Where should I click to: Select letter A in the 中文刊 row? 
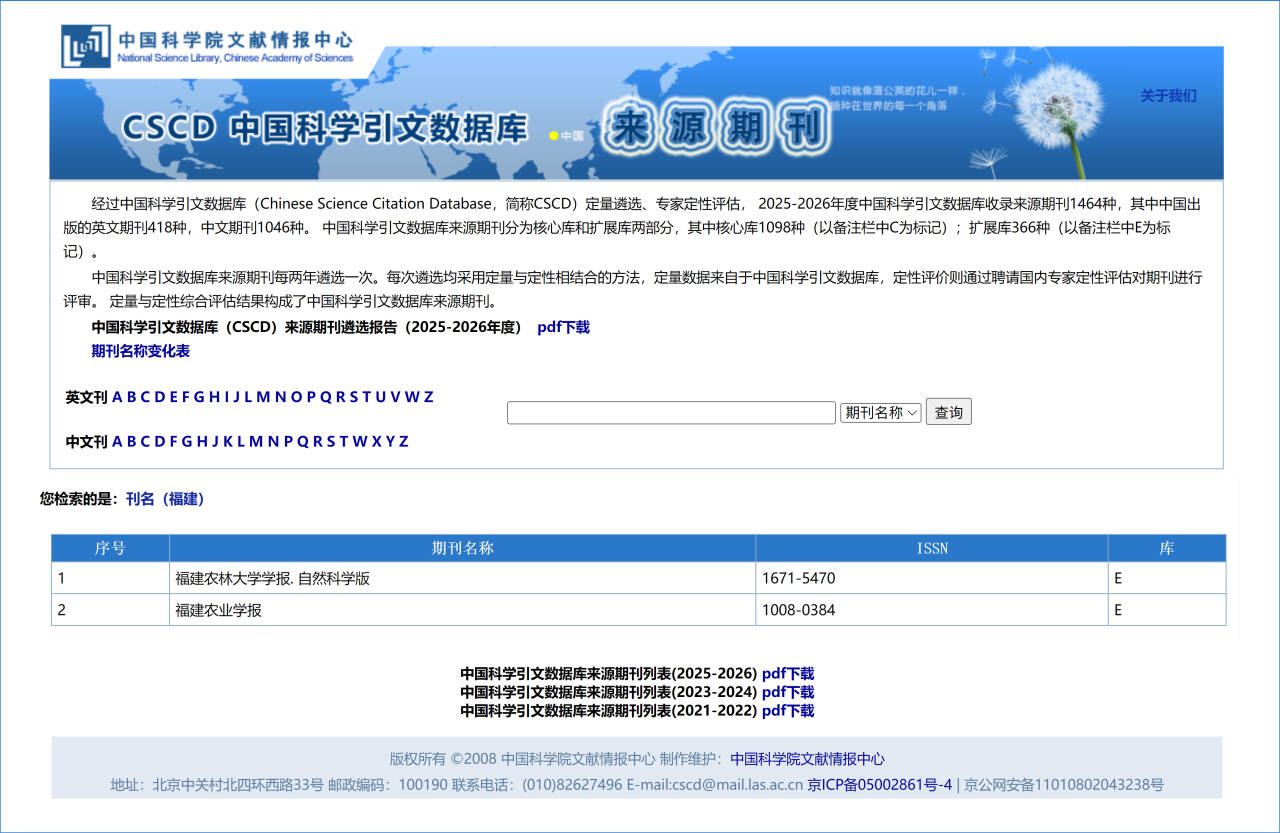coord(117,441)
